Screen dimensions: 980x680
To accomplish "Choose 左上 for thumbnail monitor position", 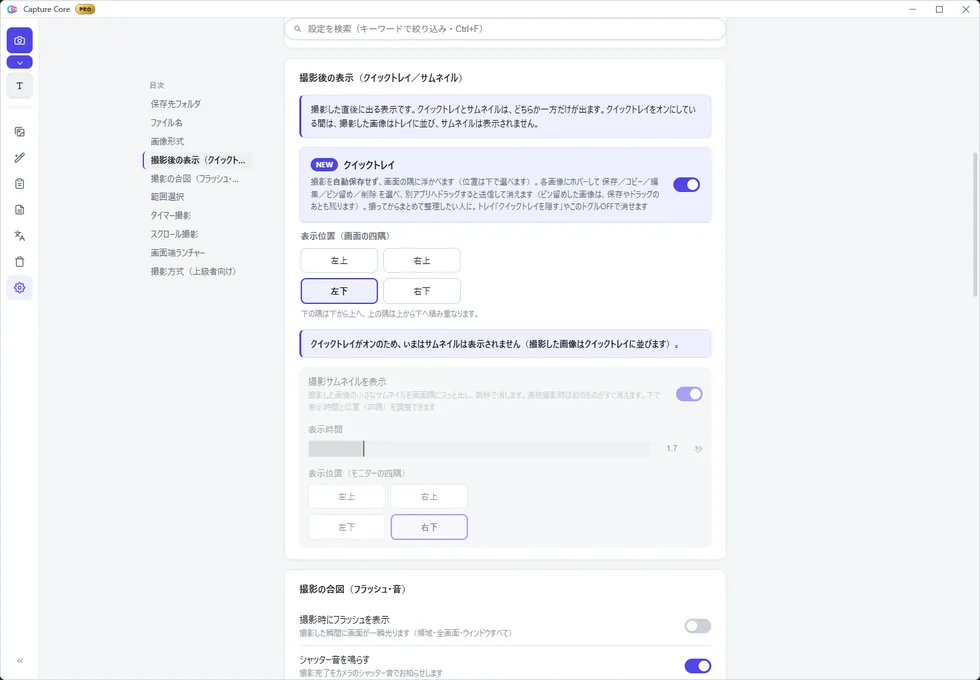I will coord(347,497).
